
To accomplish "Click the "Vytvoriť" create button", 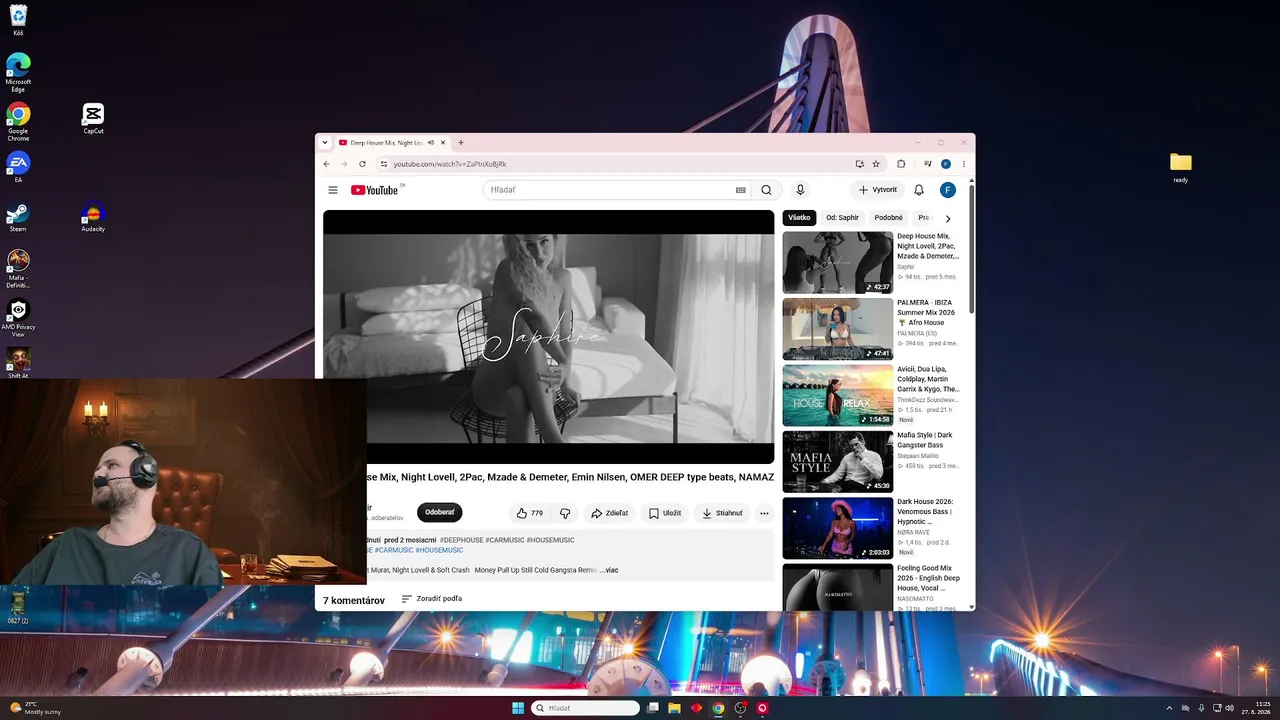I will point(878,190).
